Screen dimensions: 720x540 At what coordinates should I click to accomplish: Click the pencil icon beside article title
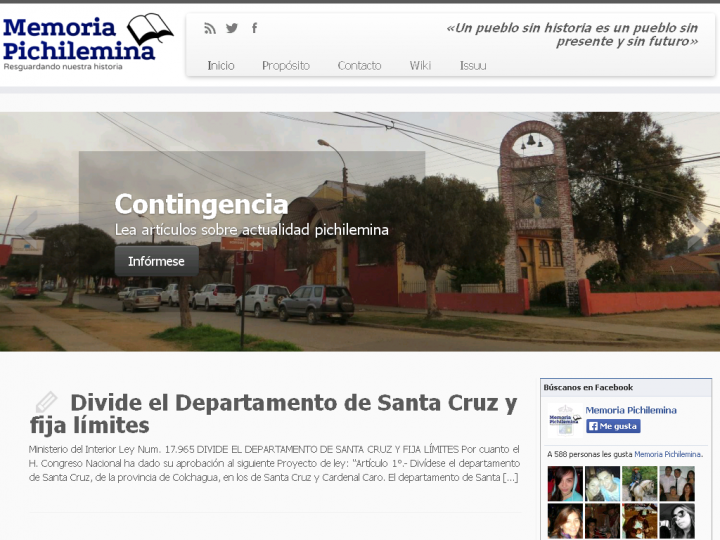pos(45,403)
